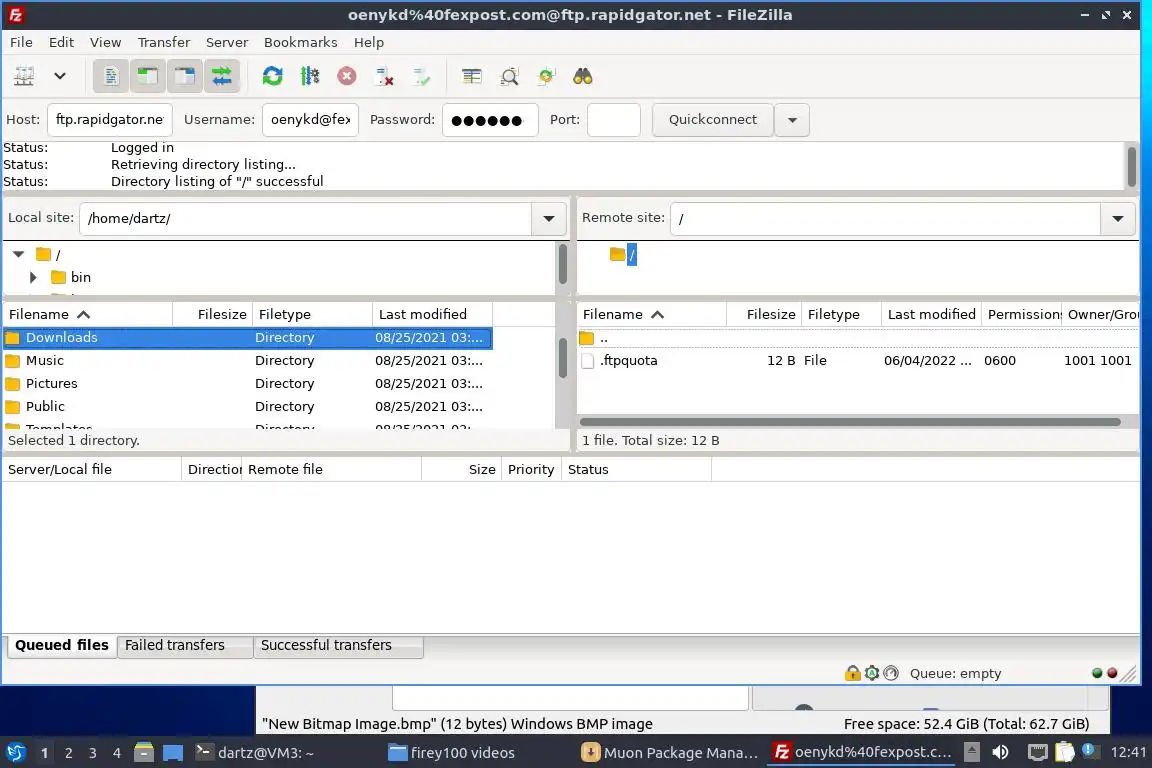The width and height of the screenshot is (1152, 768).
Task: Click the green gear auto transfer type icon
Action: coord(872,672)
